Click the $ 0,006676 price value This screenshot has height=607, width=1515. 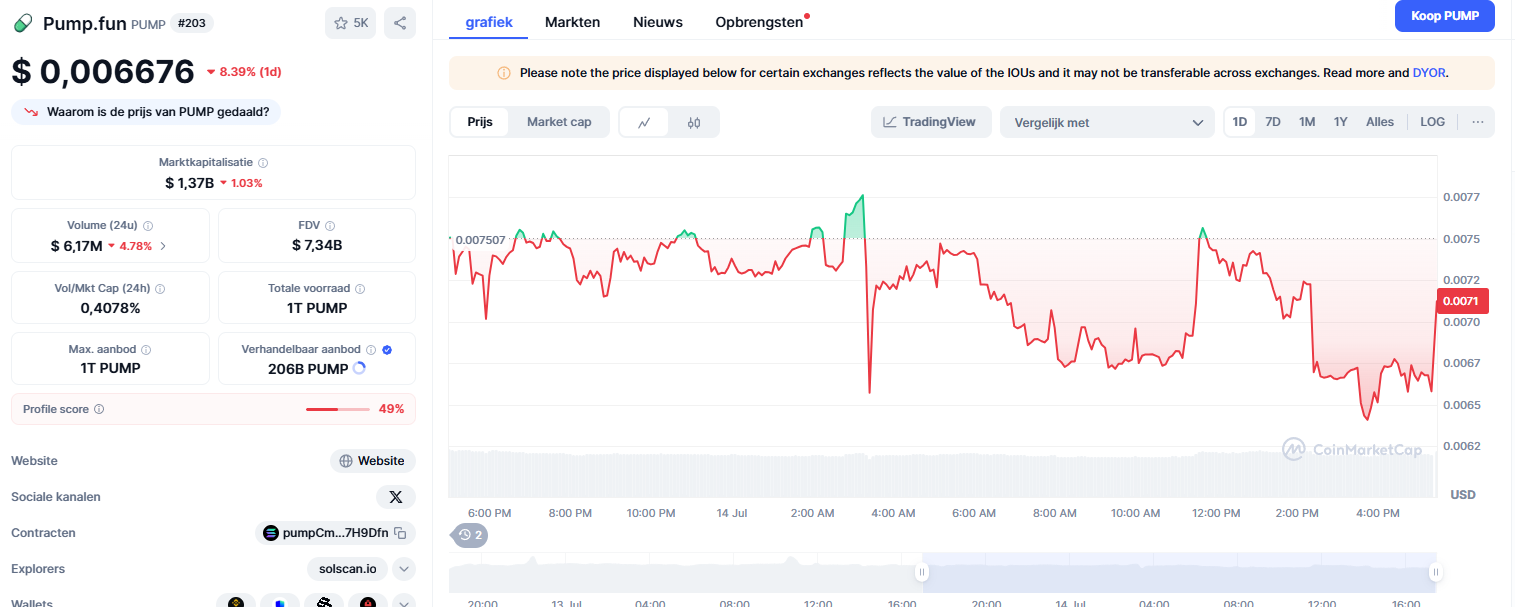[103, 72]
